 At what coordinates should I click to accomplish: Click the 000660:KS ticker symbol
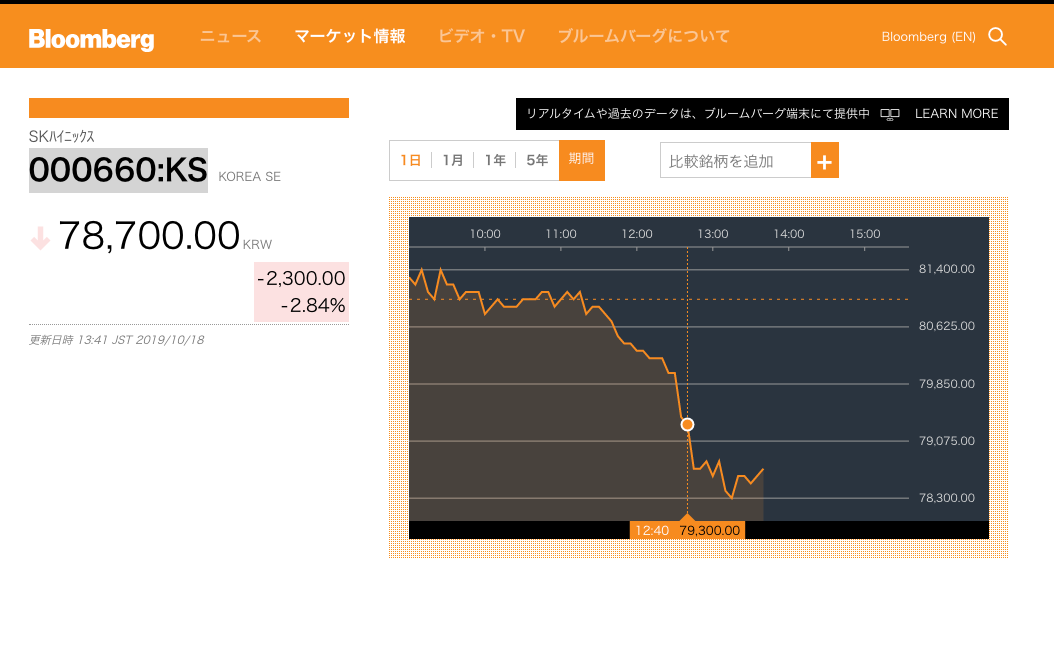pyautogui.click(x=118, y=170)
